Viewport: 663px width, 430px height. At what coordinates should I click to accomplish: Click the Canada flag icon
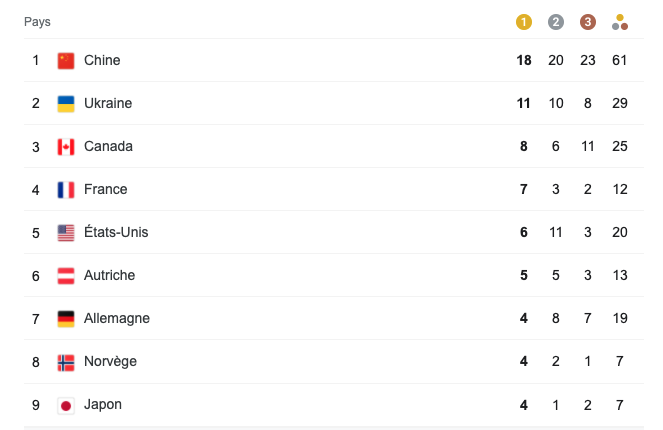pyautogui.click(x=66, y=147)
